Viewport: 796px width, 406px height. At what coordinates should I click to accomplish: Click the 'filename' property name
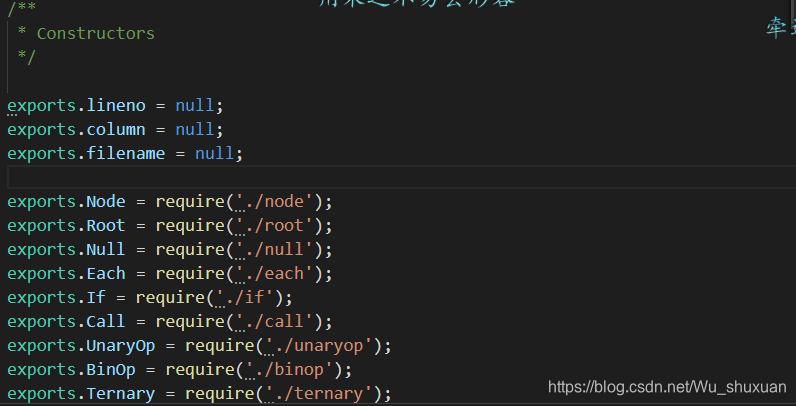125,153
